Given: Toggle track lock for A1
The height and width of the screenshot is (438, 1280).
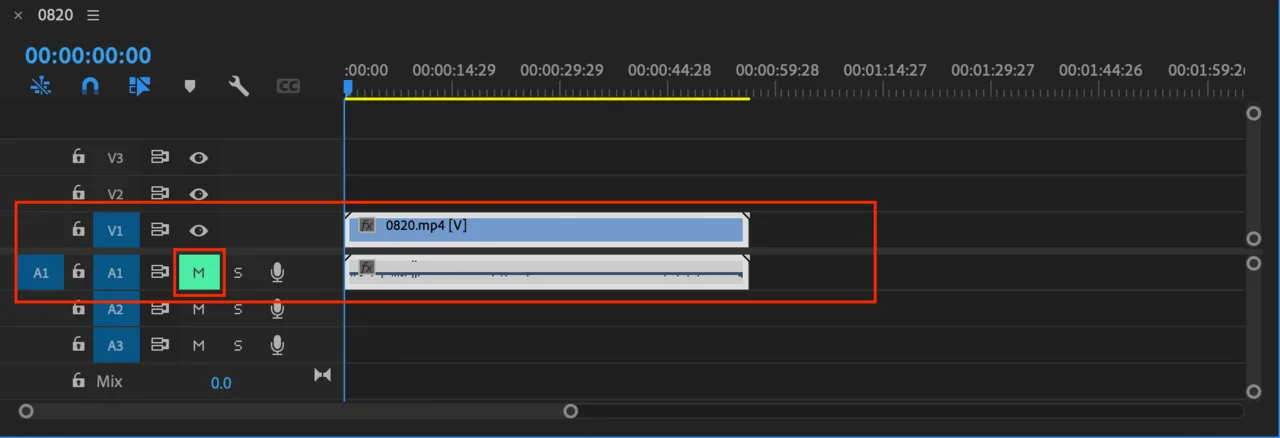Looking at the screenshot, I should (x=78, y=272).
